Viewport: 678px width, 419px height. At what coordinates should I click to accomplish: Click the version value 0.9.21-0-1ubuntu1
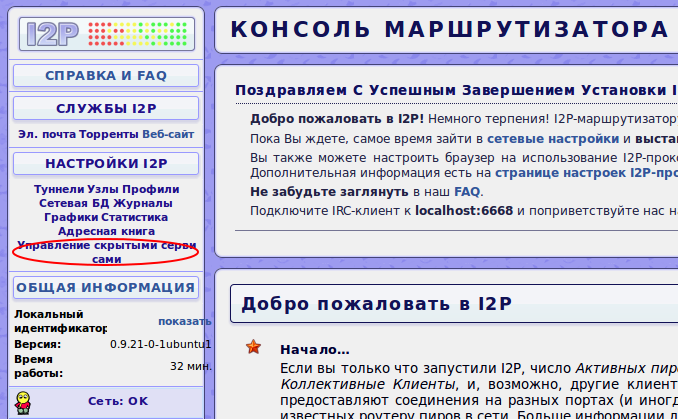pyautogui.click(x=160, y=344)
